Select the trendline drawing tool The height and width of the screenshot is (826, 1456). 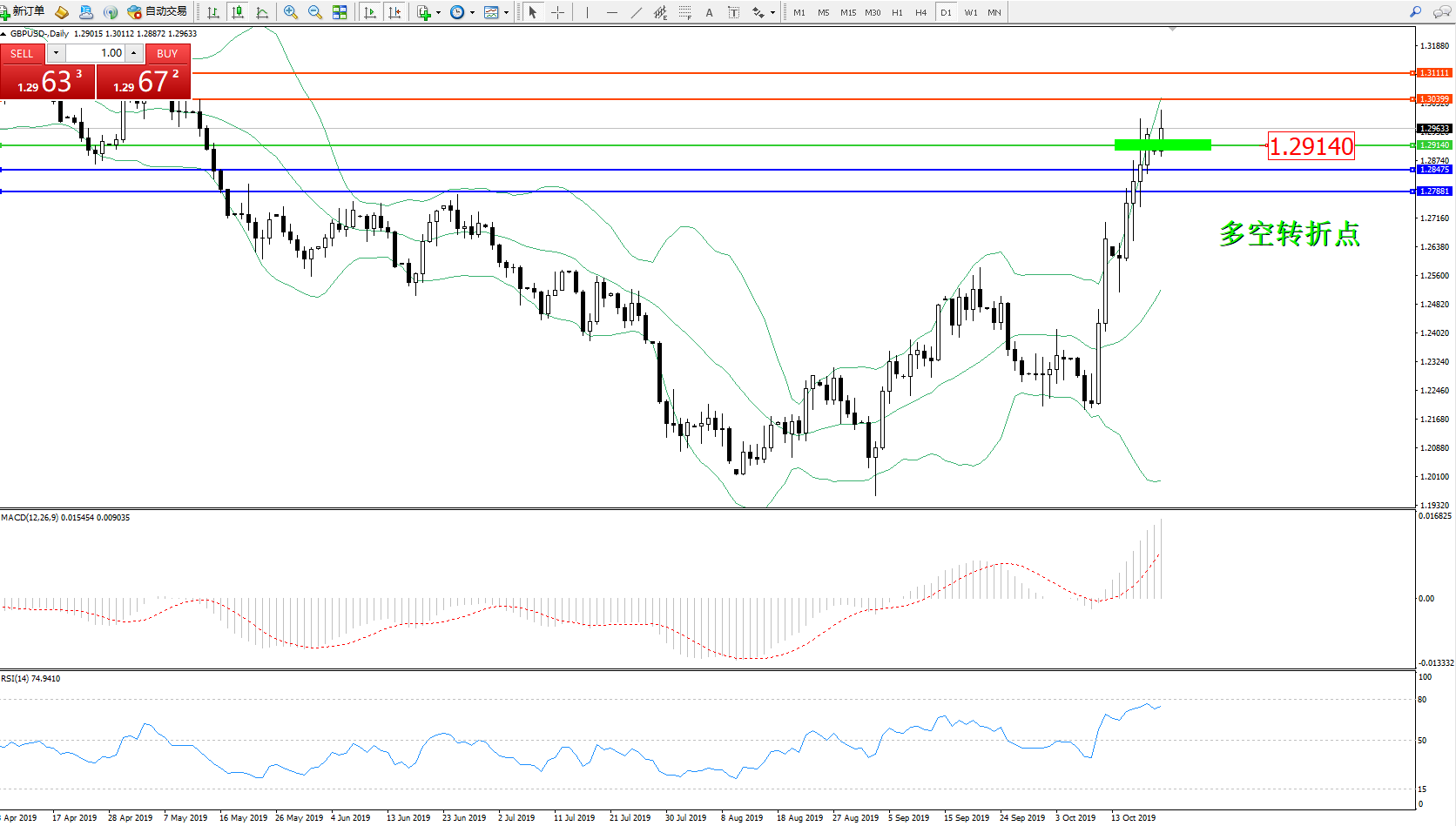pos(636,12)
